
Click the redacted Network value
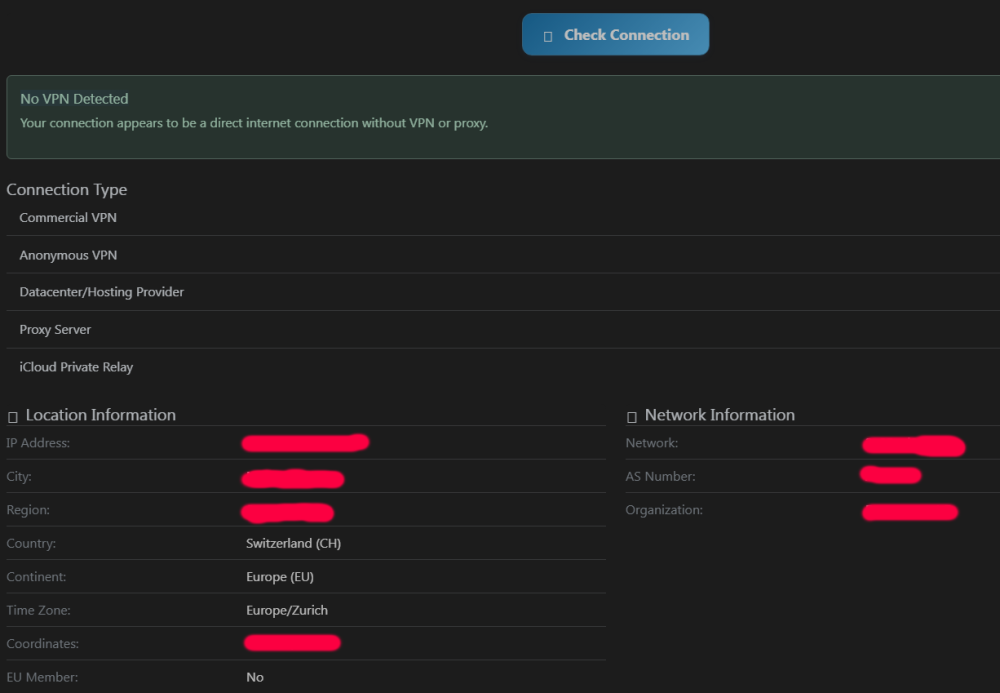[x=913, y=445]
